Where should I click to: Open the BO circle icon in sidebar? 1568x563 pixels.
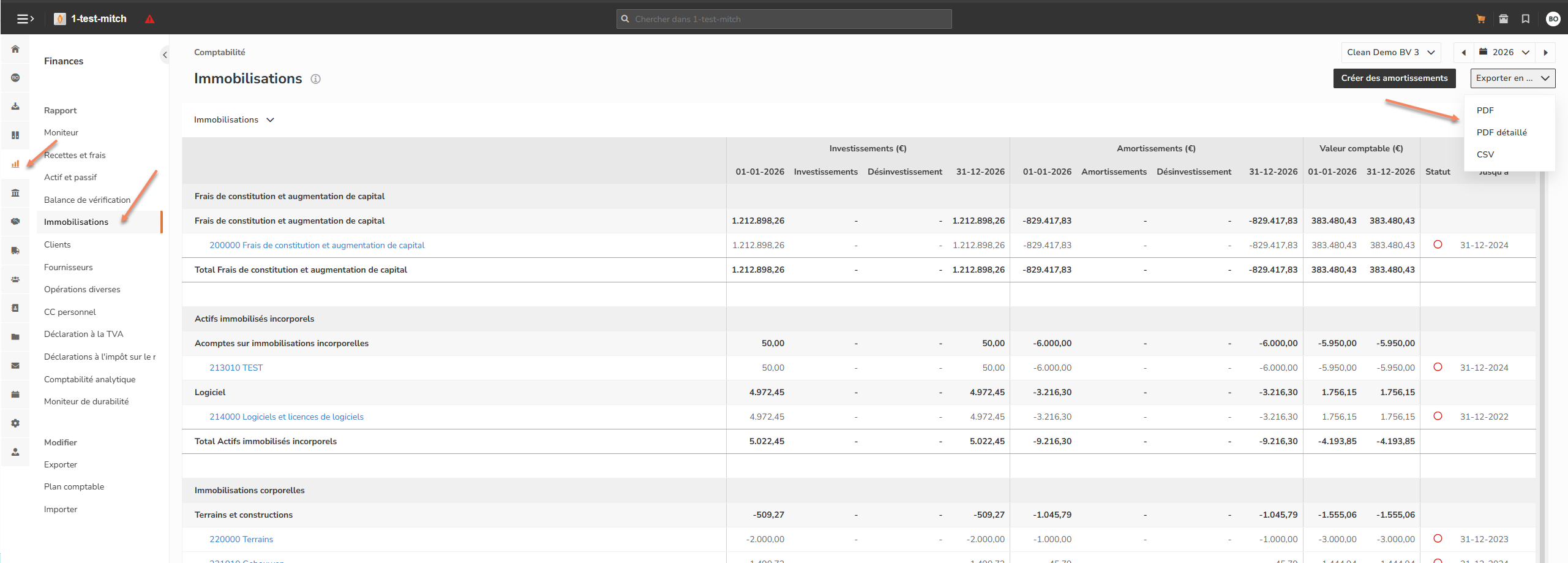[x=15, y=78]
